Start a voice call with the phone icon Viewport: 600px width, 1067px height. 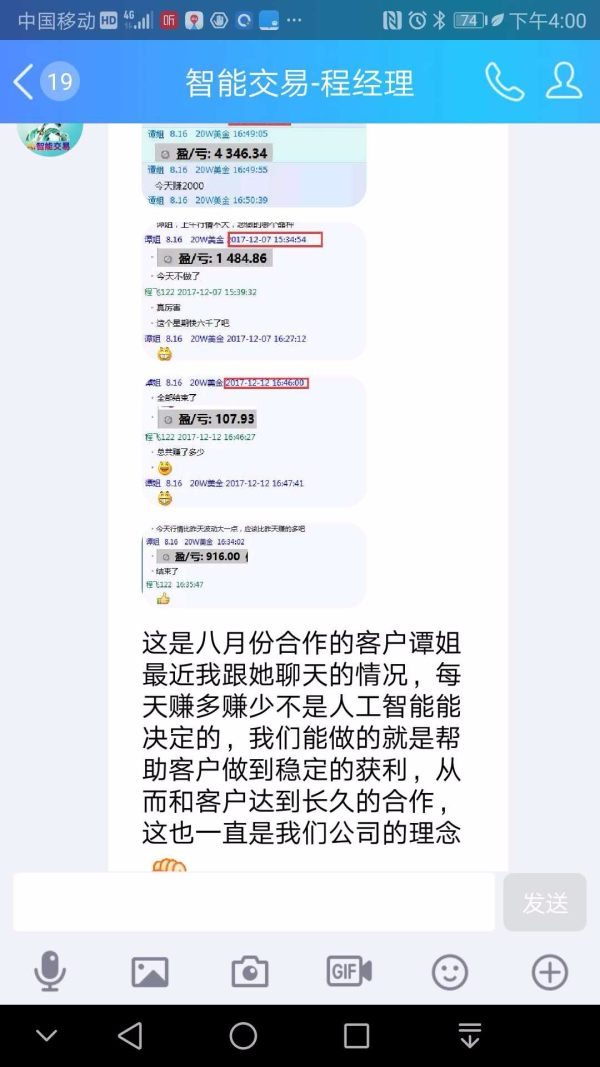coord(504,82)
